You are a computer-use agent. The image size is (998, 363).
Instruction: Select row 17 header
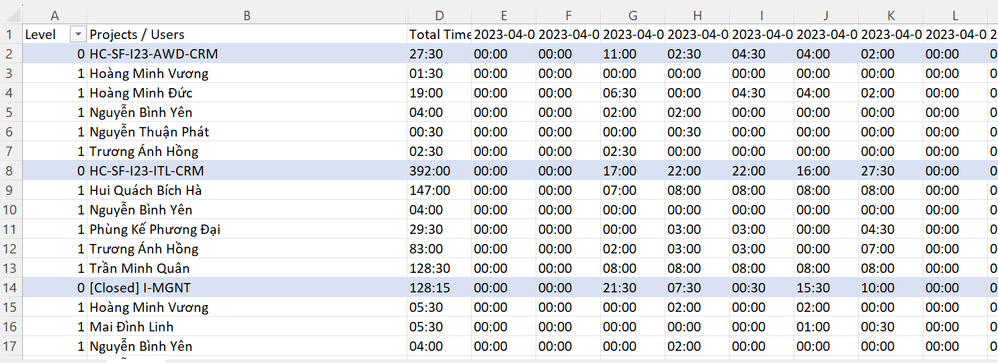tap(11, 346)
